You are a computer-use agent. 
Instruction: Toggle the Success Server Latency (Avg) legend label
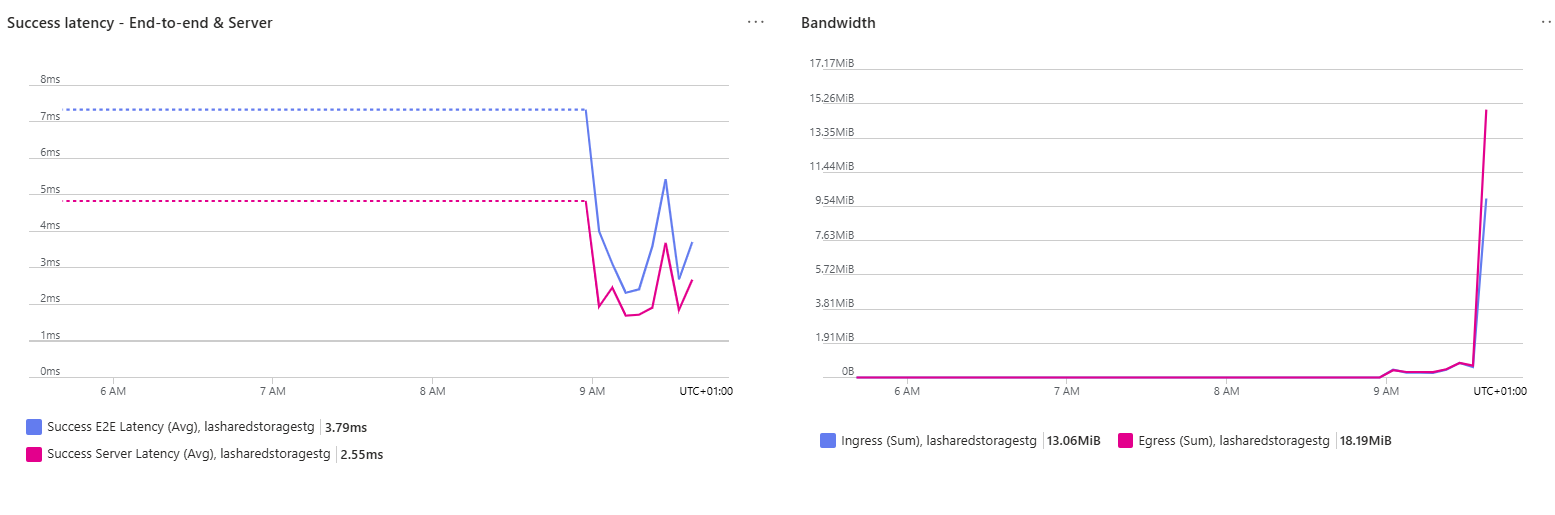[x=188, y=454]
